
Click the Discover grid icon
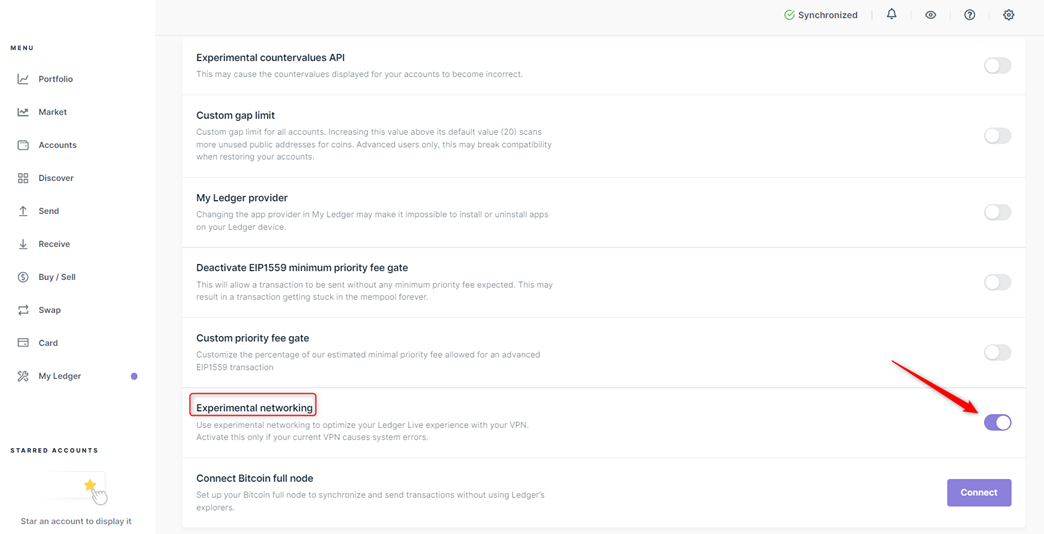coord(23,178)
